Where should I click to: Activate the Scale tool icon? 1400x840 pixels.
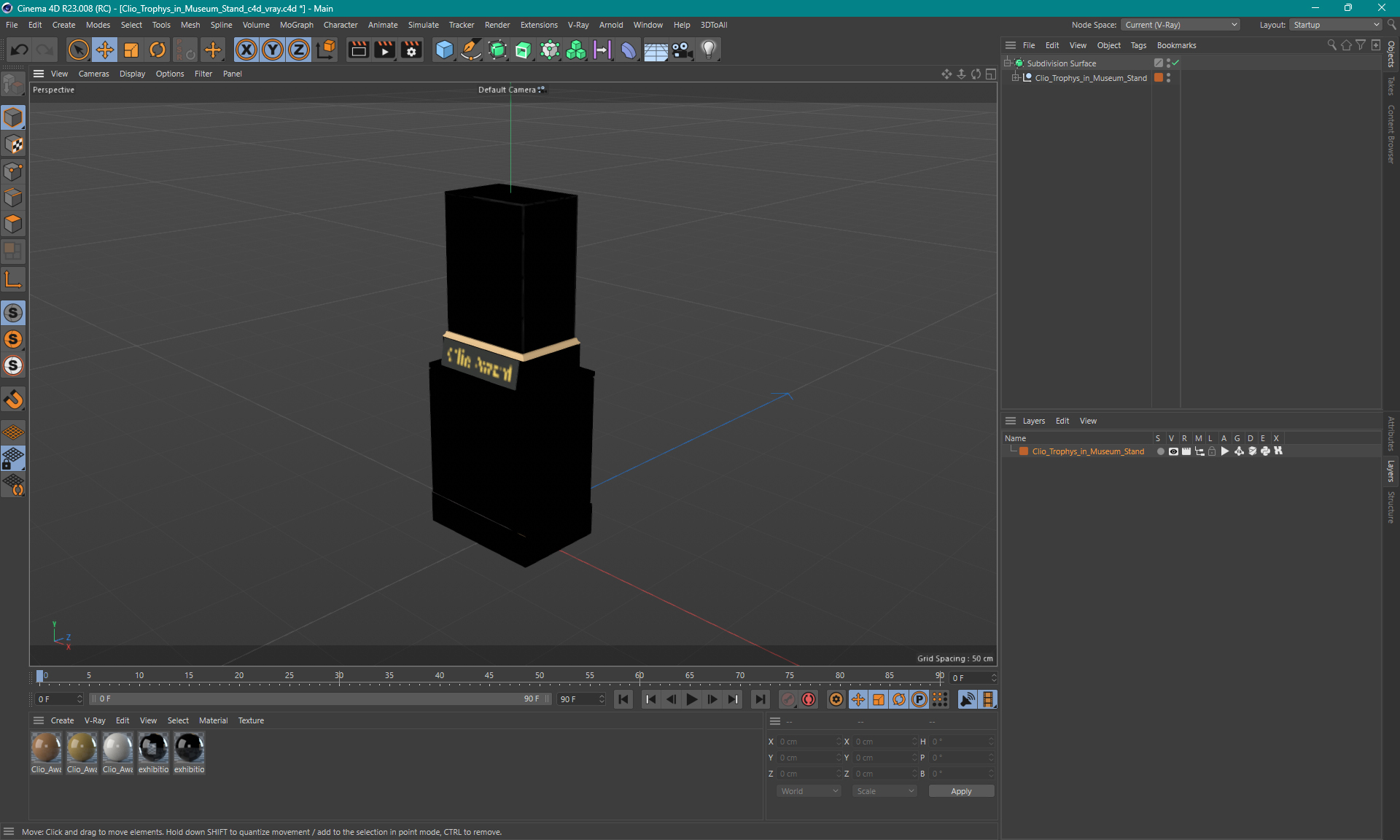coord(131,50)
